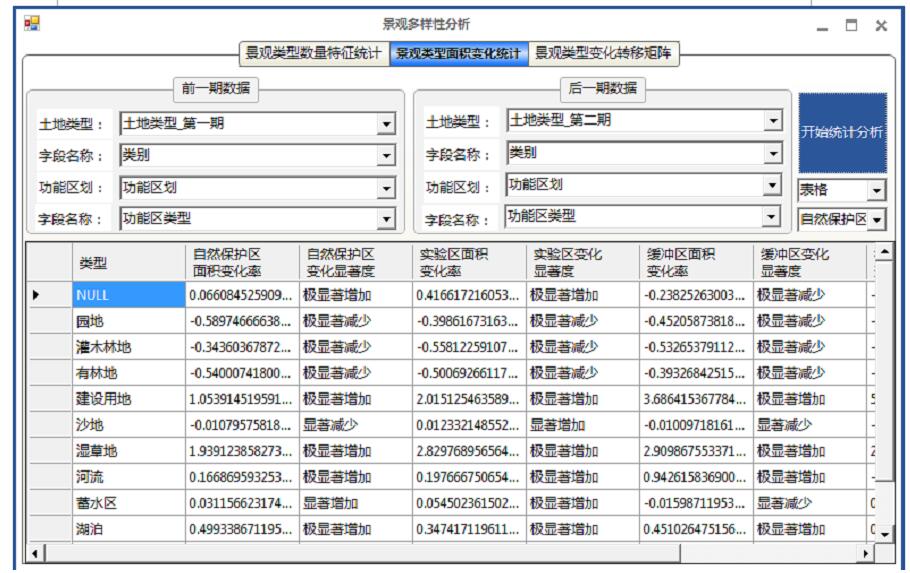
Task: Expand the 土地类型_第二期 dropdown
Action: tap(772, 121)
